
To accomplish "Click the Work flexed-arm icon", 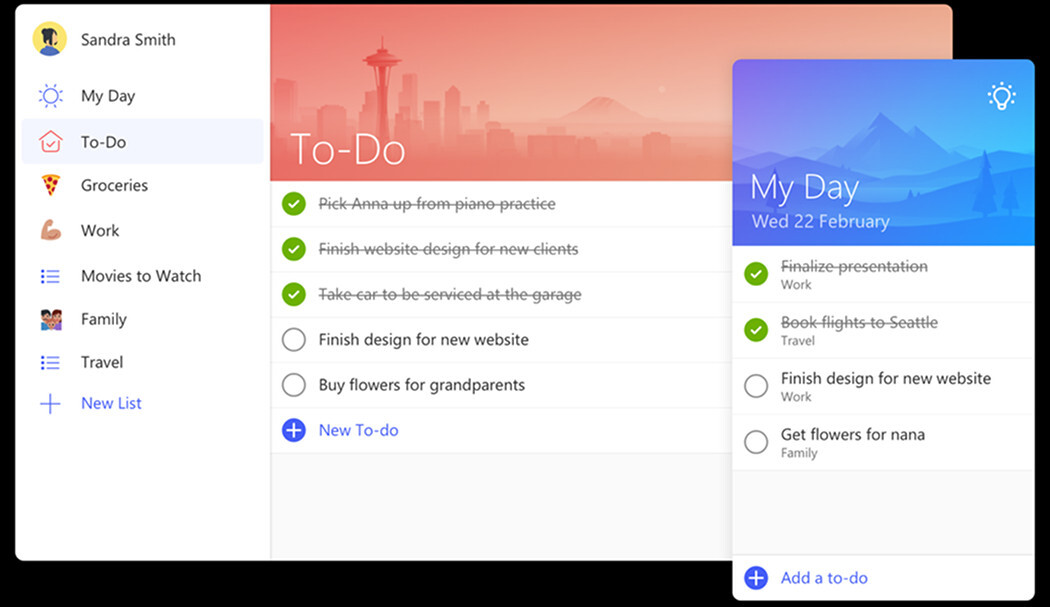I will pyautogui.click(x=48, y=230).
